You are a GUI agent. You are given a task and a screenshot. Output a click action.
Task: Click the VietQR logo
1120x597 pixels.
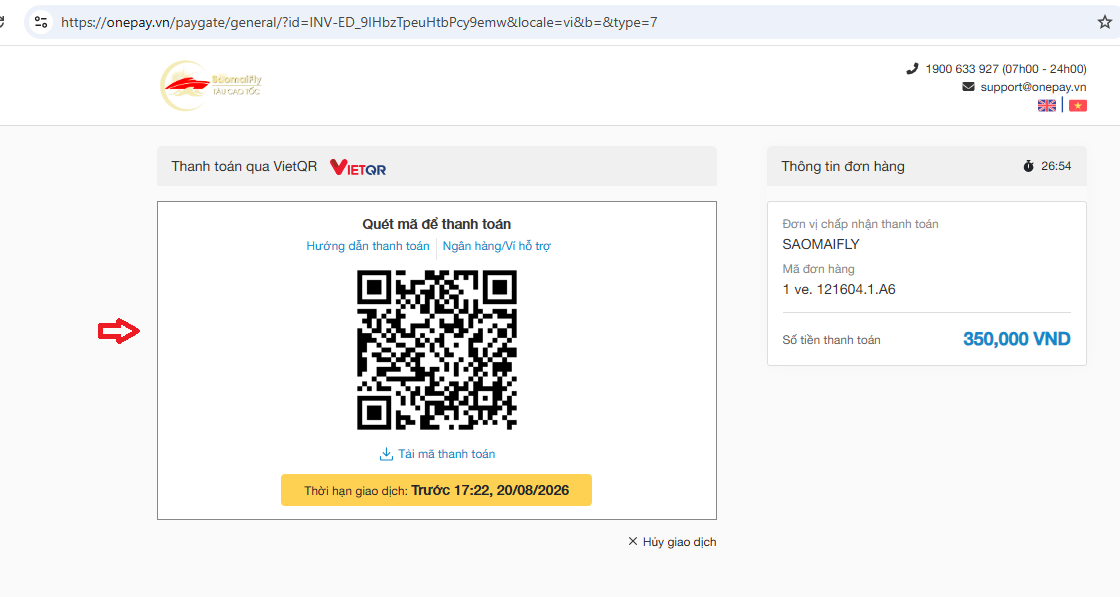click(358, 167)
